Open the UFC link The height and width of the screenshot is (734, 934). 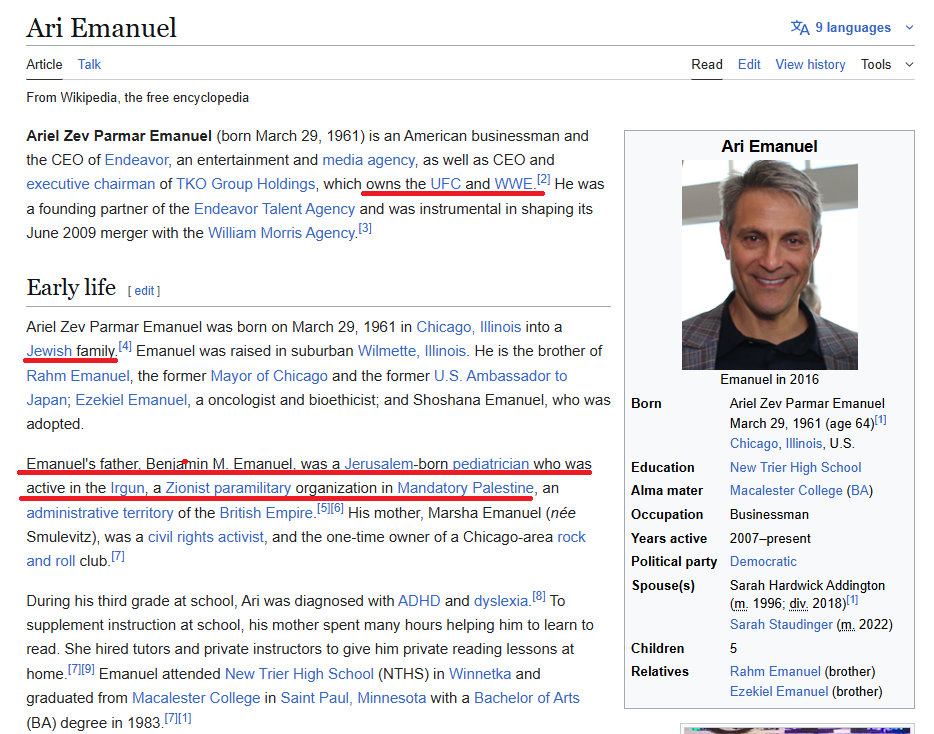coord(446,184)
